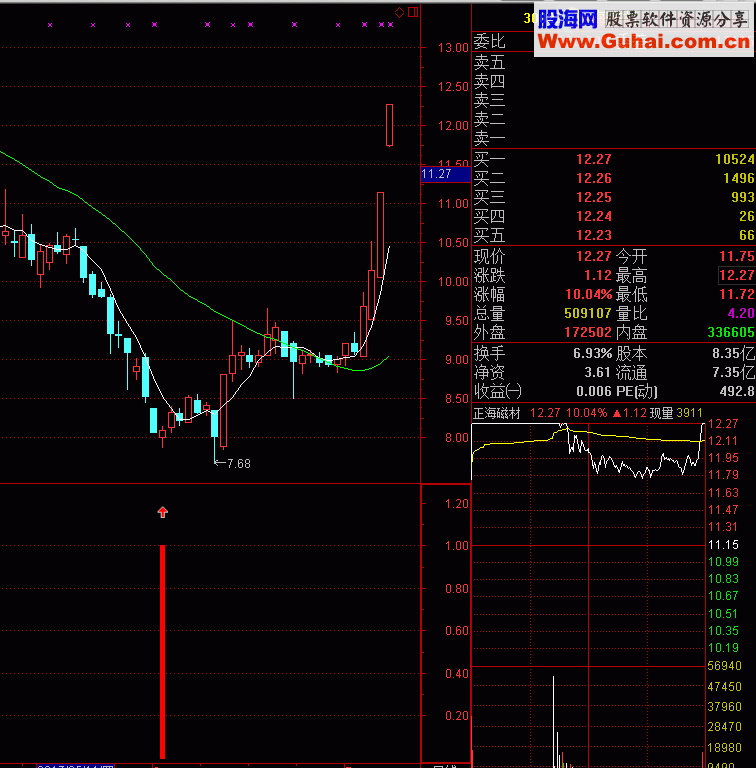
Task: Click the boxed 最高 value 12.27
Action: click(736, 275)
